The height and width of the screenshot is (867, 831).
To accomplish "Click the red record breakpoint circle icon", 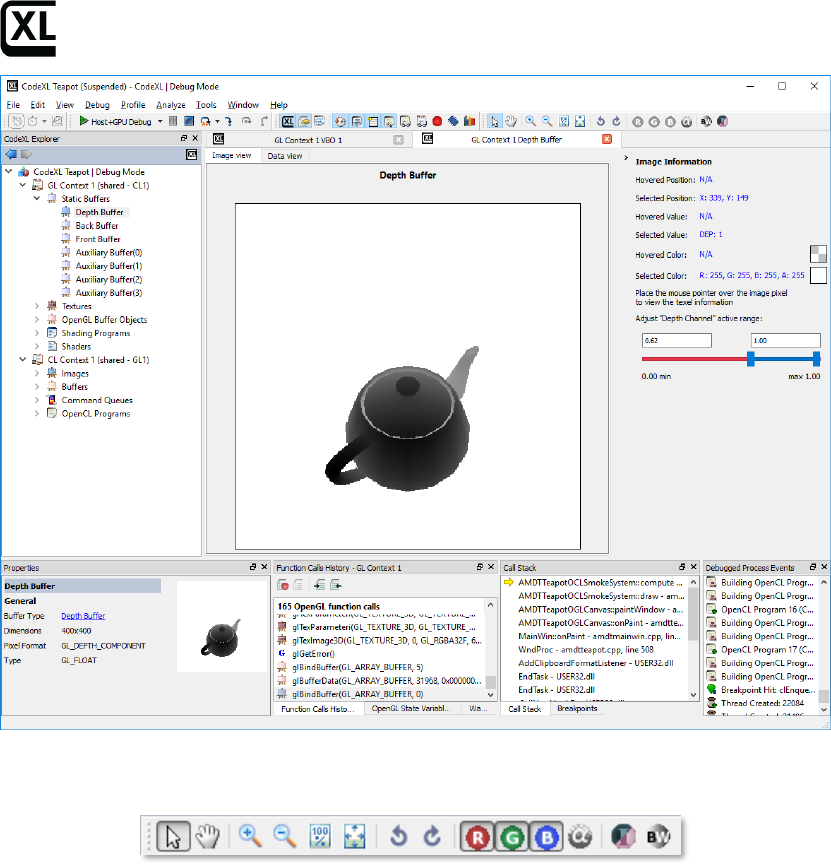I will 437,121.
